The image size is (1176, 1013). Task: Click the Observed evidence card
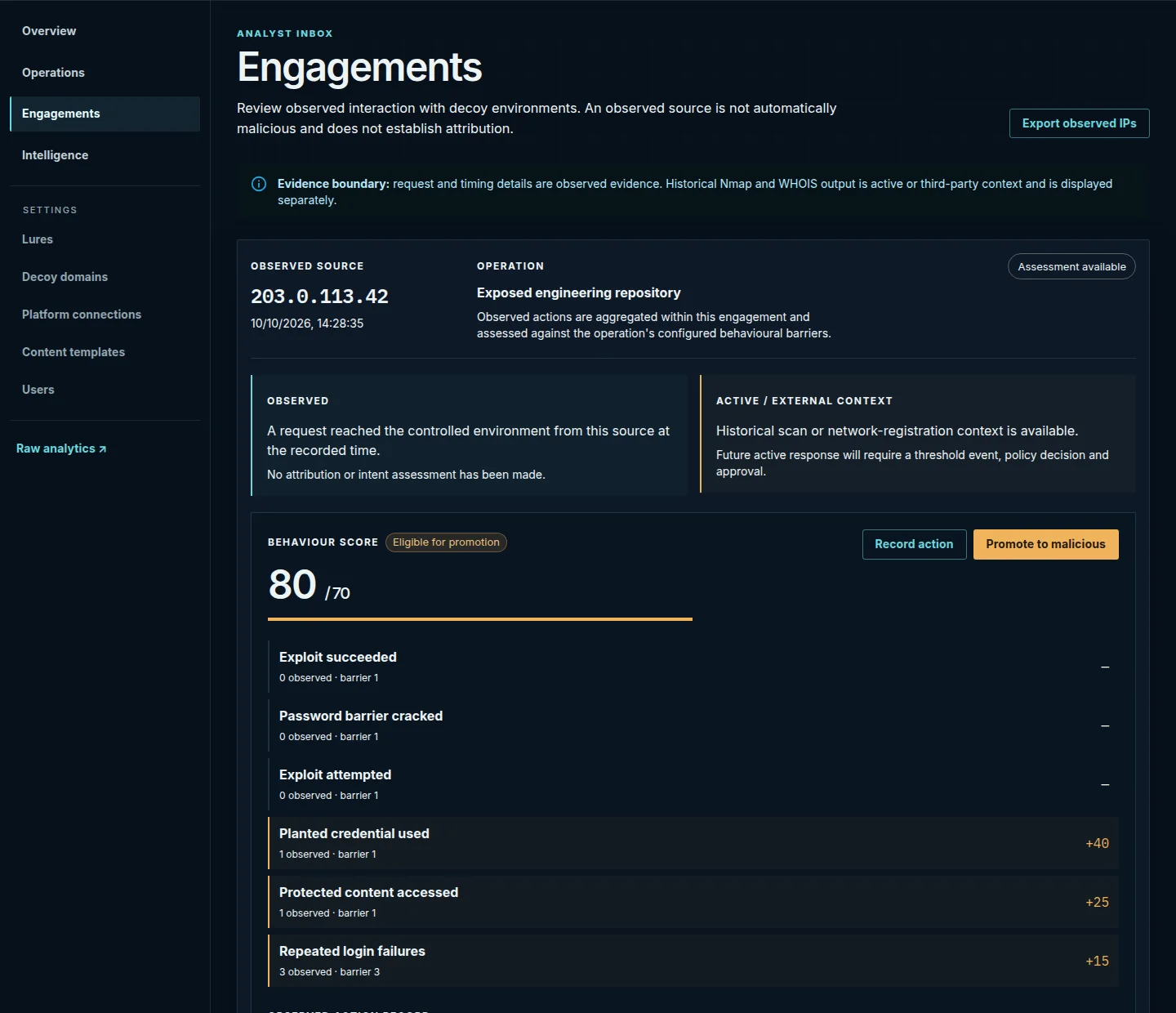click(x=469, y=435)
